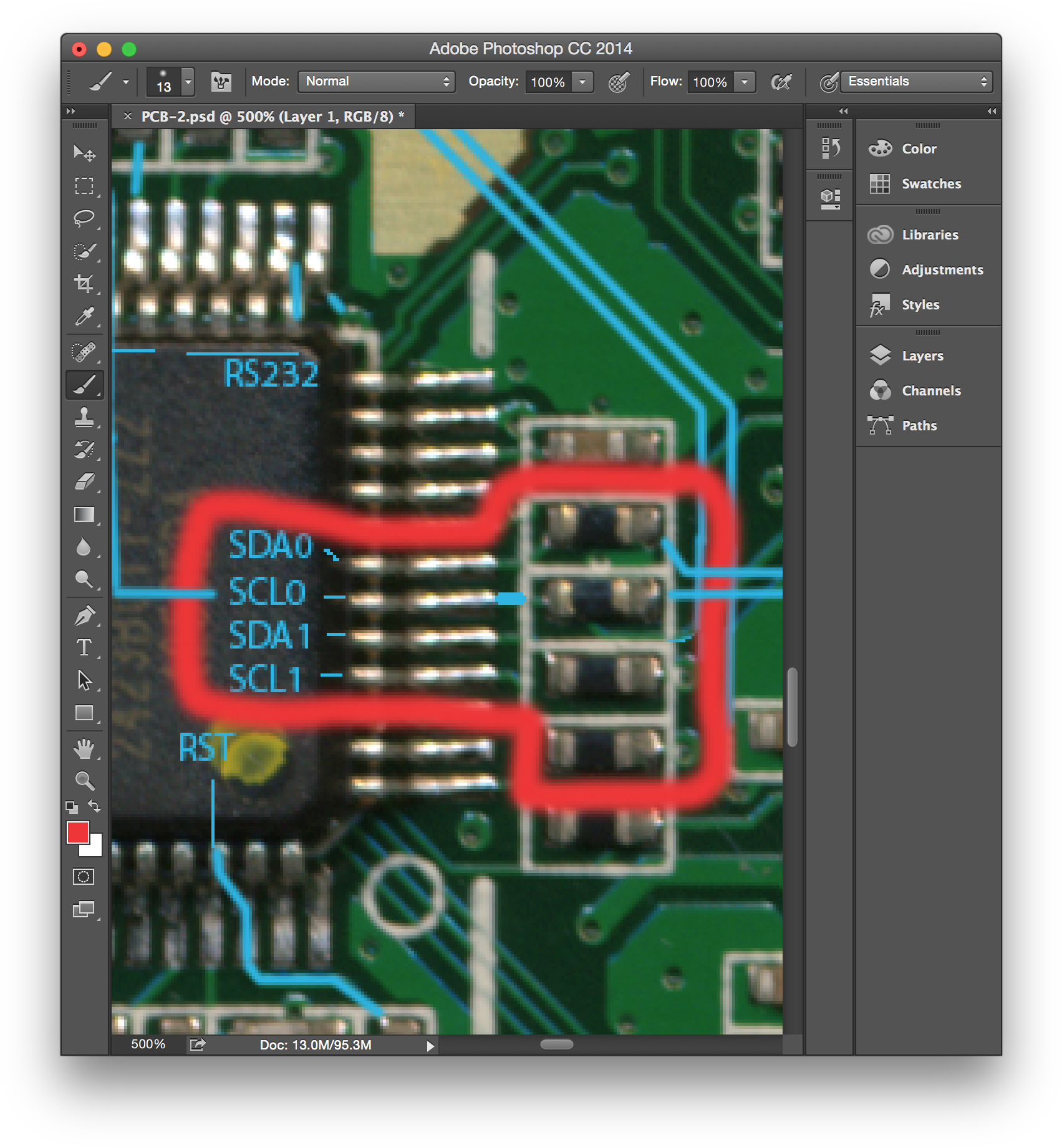Viewport: 1062px width, 1148px height.
Task: Open the Essentials workspace dropdown
Action: point(915,81)
